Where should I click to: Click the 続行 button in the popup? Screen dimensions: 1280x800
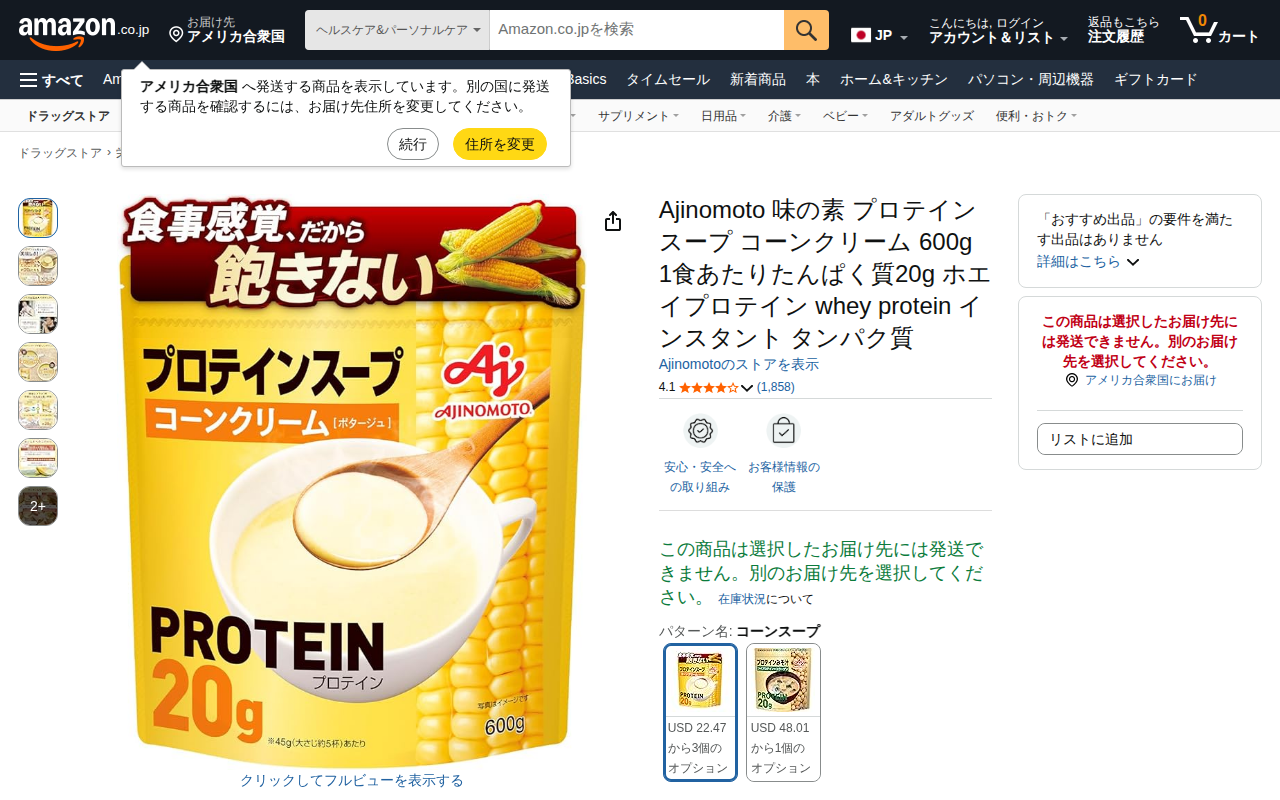pyautogui.click(x=413, y=144)
